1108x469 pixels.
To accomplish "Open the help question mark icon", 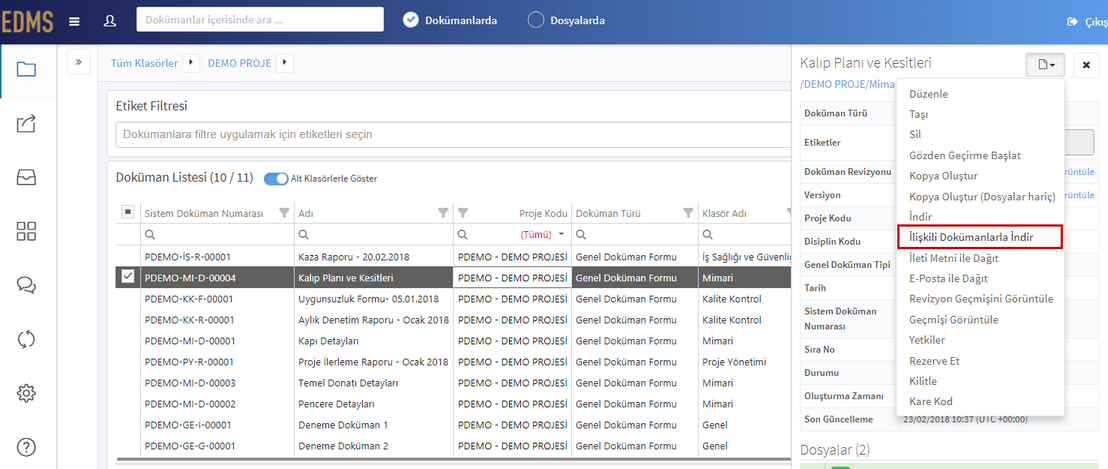I will 26,447.
